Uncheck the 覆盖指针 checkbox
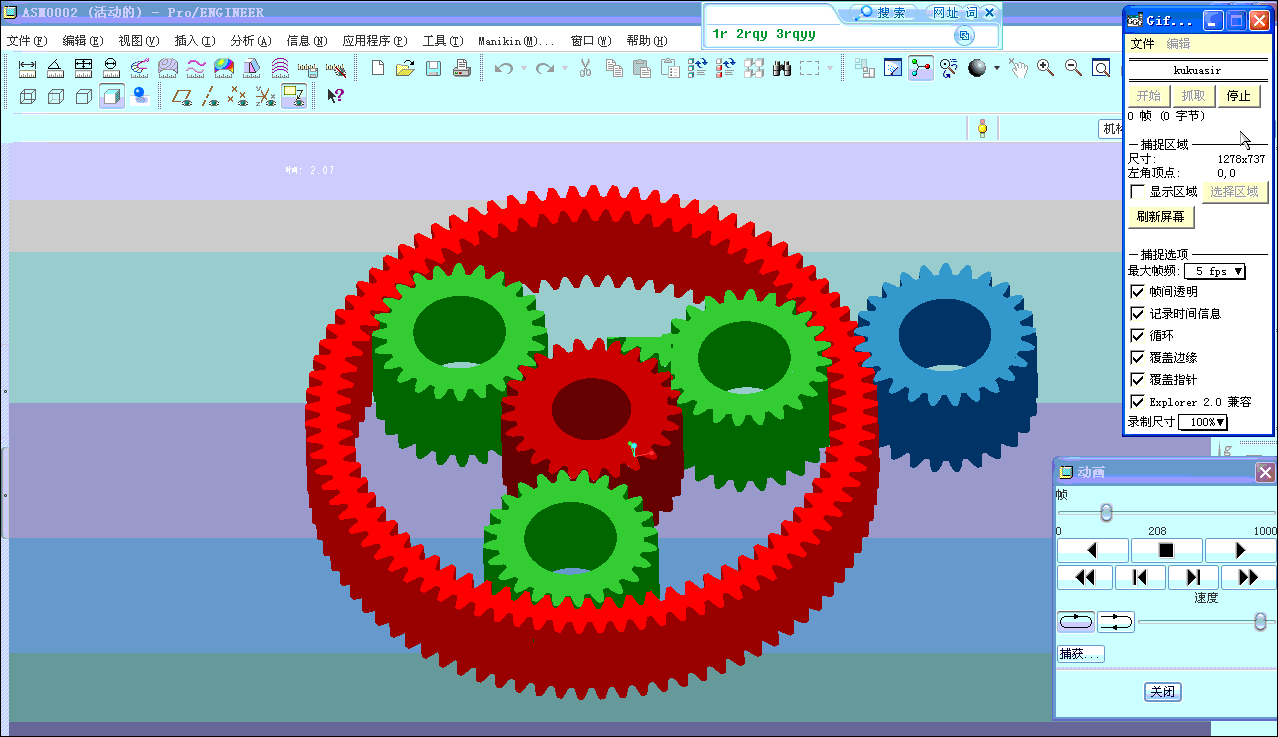The height and width of the screenshot is (737, 1278). [x=1137, y=379]
